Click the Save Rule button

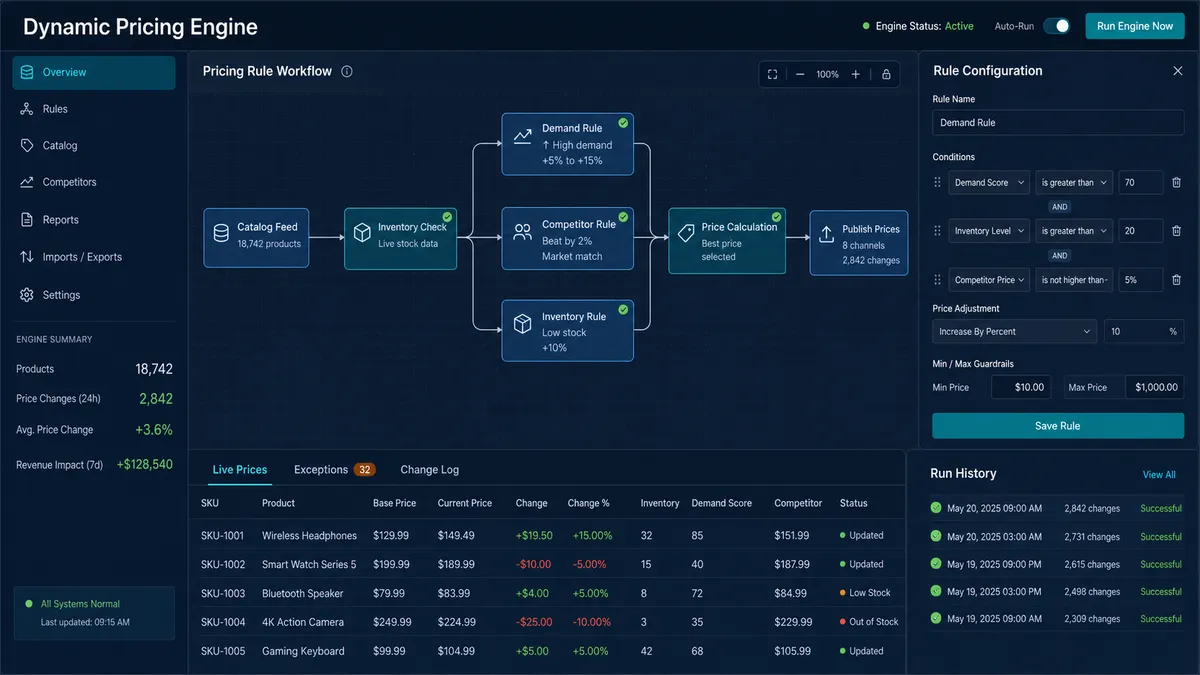1058,426
